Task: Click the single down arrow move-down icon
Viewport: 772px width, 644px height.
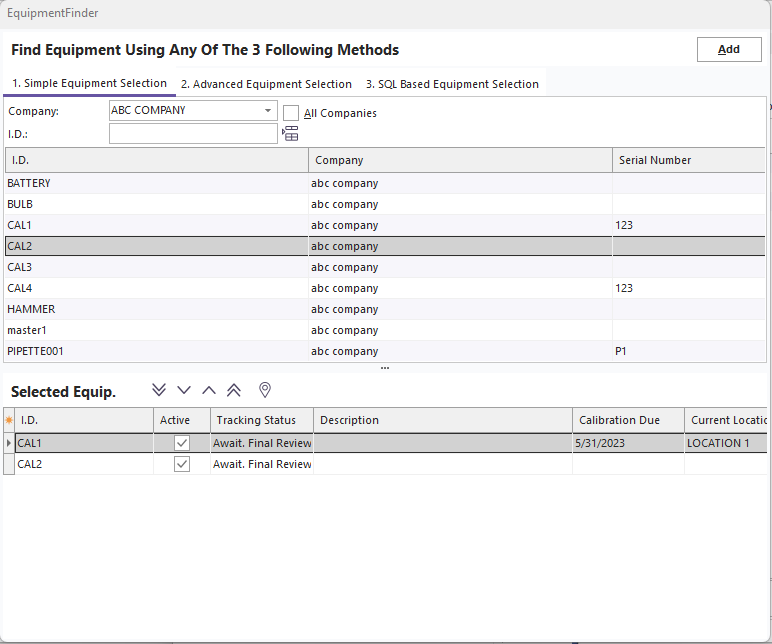Action: coord(184,390)
